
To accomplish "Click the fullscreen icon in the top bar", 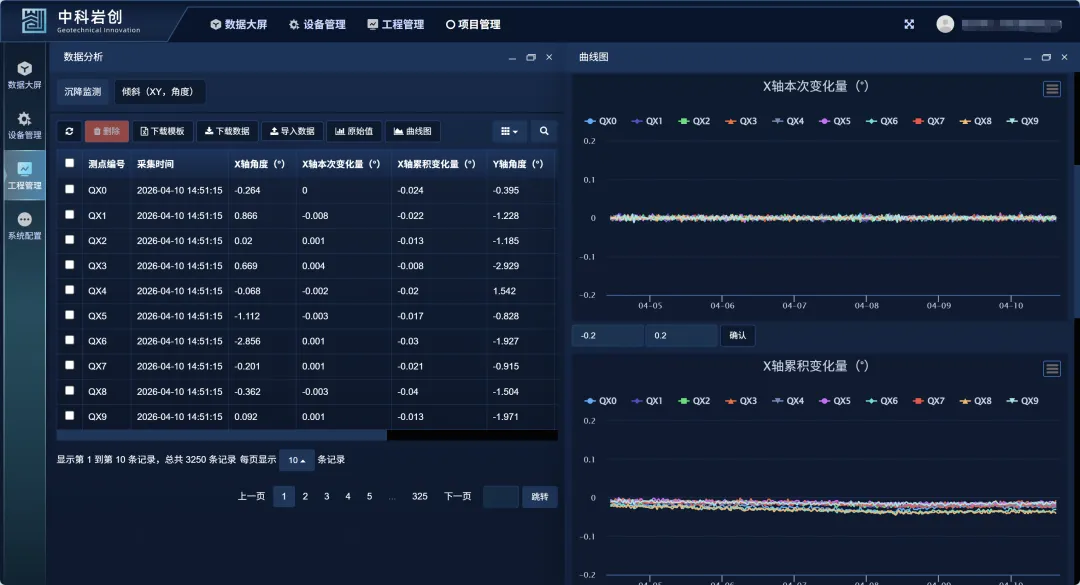I will pos(909,24).
